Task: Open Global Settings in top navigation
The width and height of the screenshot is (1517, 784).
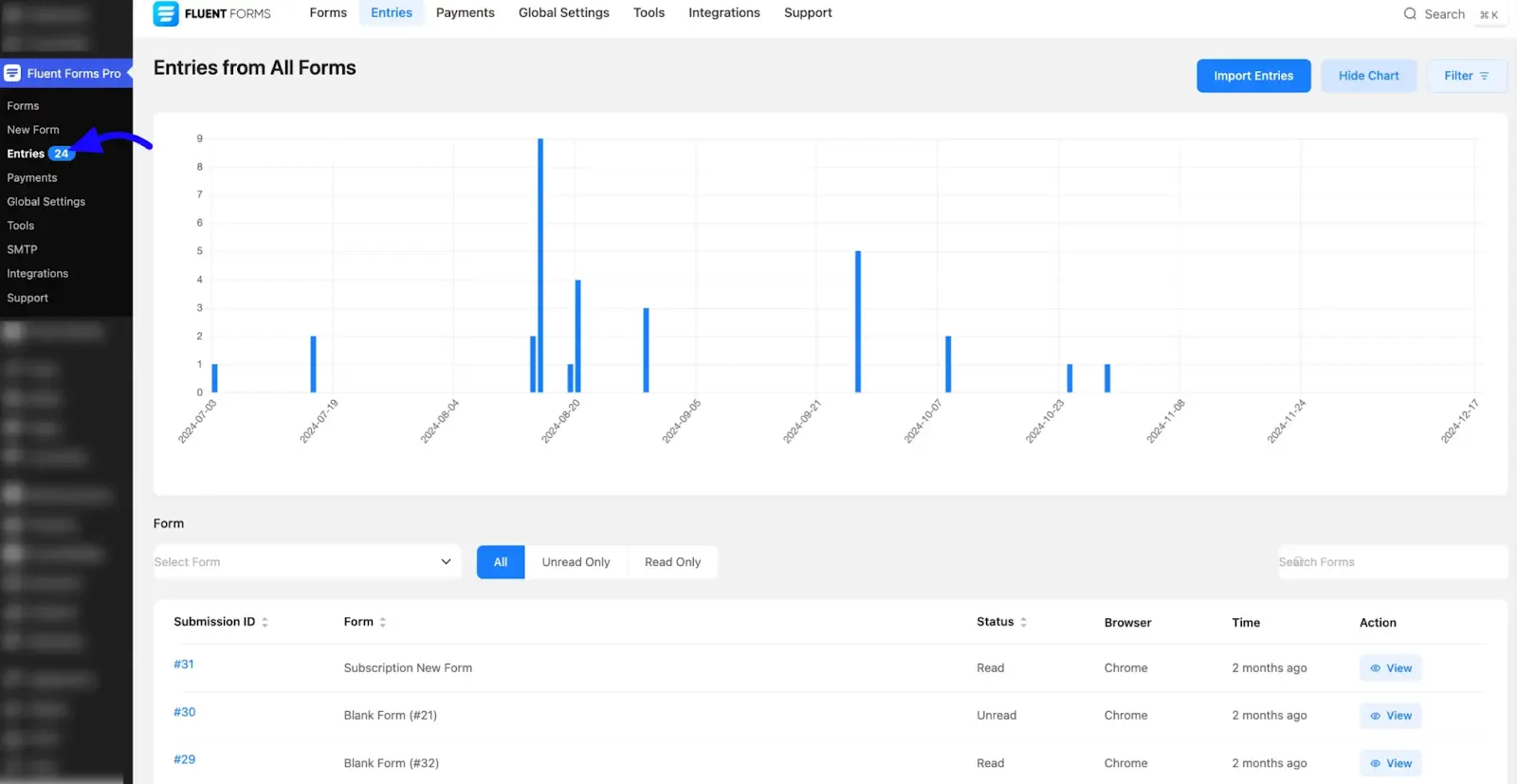Action: tap(564, 13)
